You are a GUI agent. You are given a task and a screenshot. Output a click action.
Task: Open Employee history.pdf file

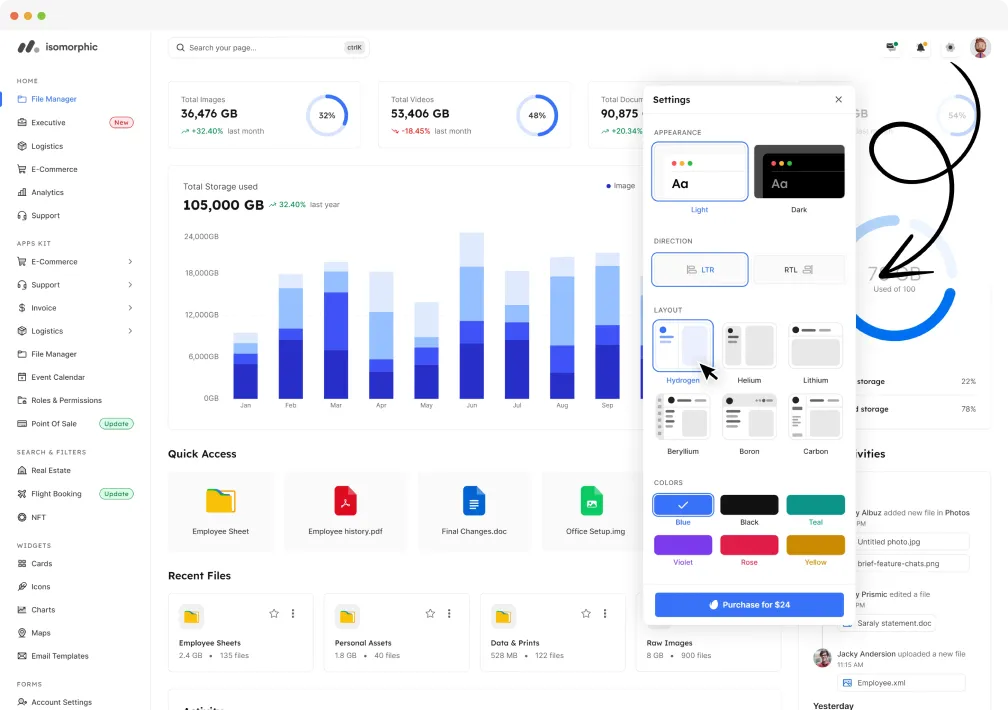(345, 512)
